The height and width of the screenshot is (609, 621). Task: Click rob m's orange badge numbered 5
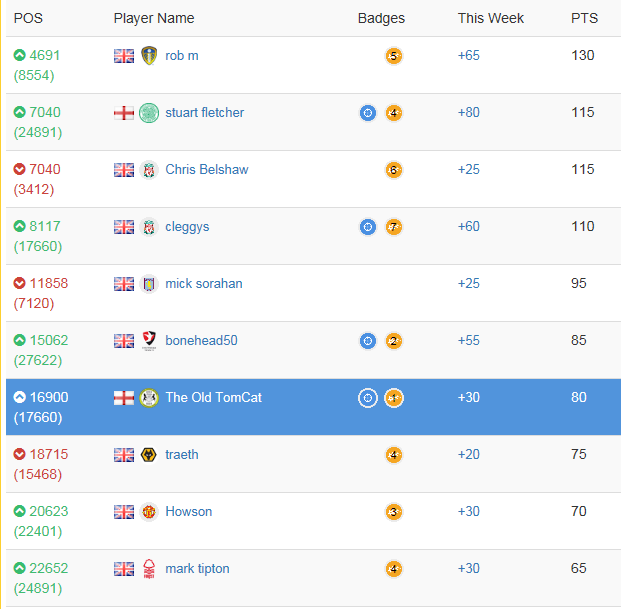394,56
